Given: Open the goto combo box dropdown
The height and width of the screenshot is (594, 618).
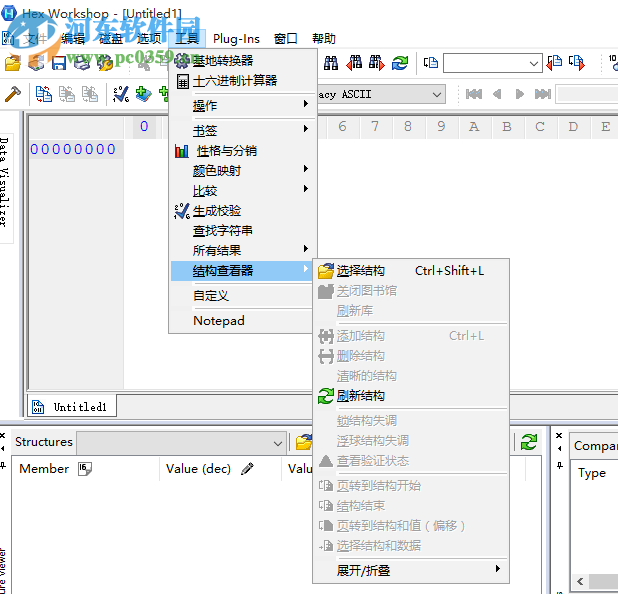Looking at the screenshot, I should pyautogui.click(x=534, y=63).
